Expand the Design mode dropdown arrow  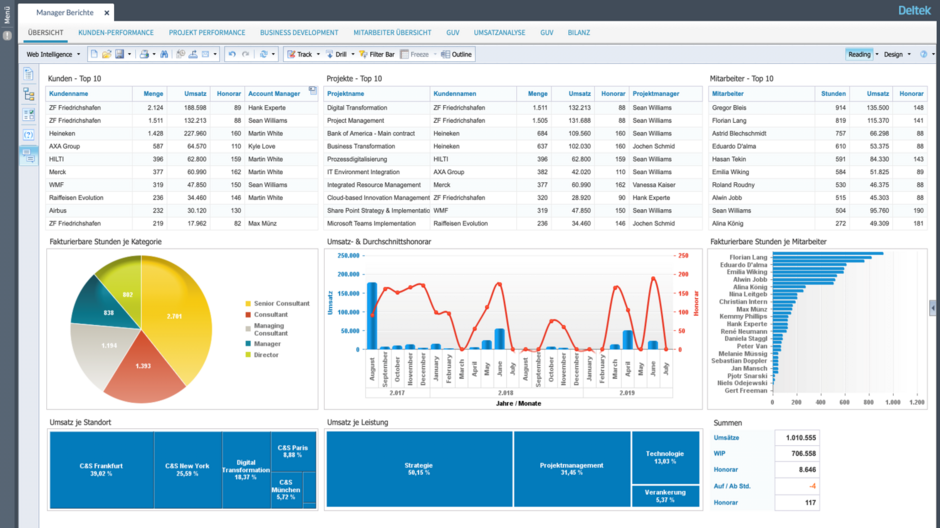[909, 54]
